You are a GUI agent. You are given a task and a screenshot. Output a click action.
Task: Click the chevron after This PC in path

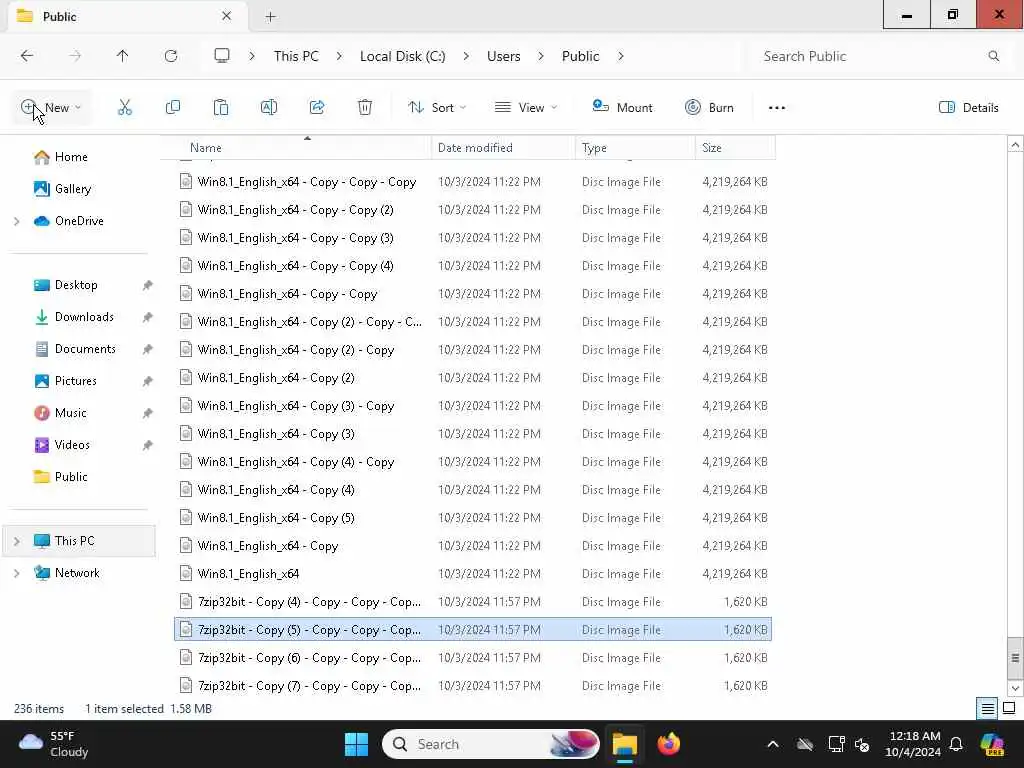pyautogui.click(x=339, y=56)
